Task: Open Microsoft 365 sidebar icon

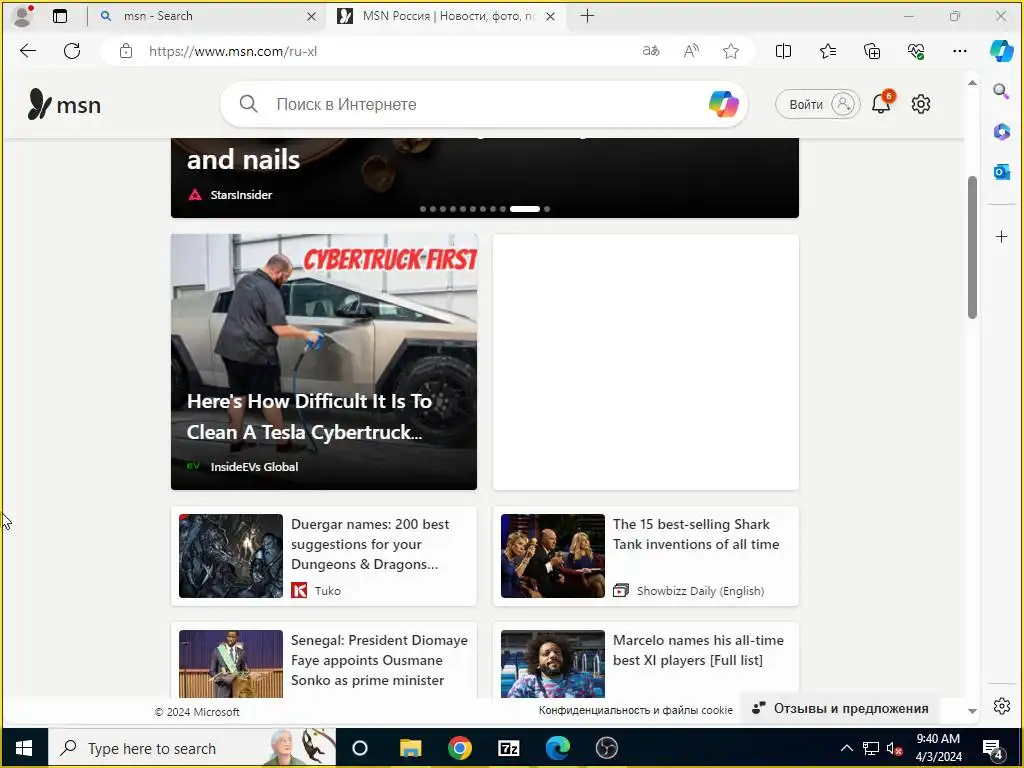Action: pos(1001,132)
